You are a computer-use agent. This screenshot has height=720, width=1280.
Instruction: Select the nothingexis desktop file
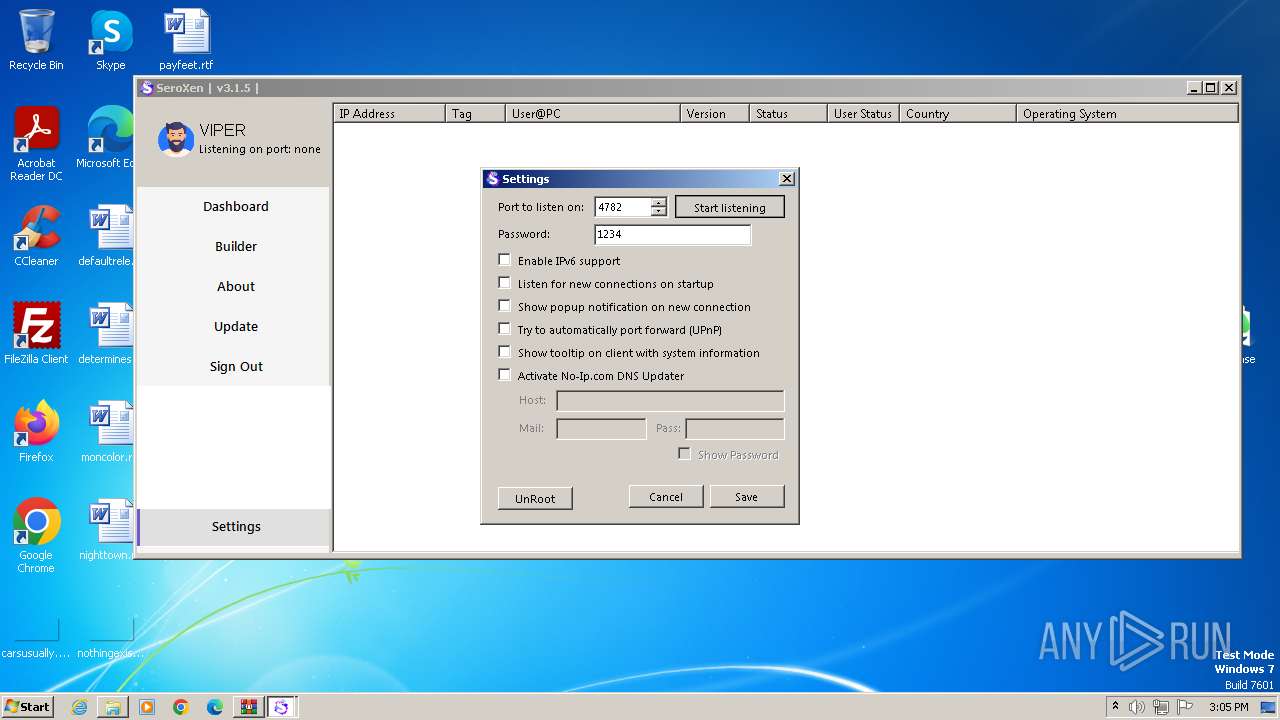tap(110, 638)
